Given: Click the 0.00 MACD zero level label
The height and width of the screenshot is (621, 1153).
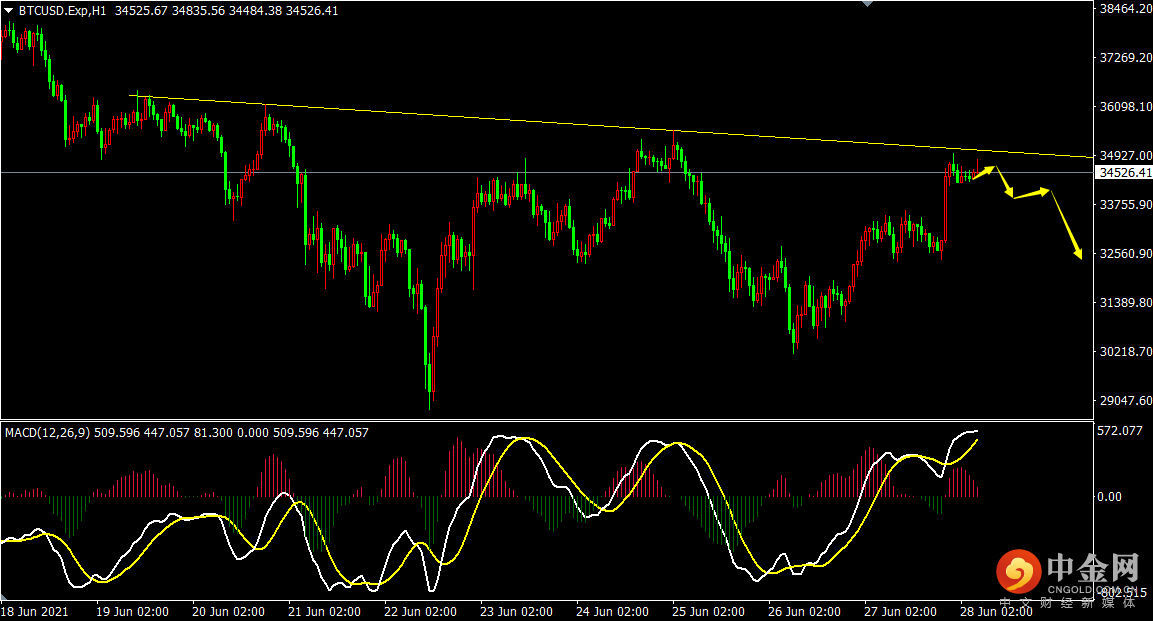Looking at the screenshot, I should coord(1109,497).
